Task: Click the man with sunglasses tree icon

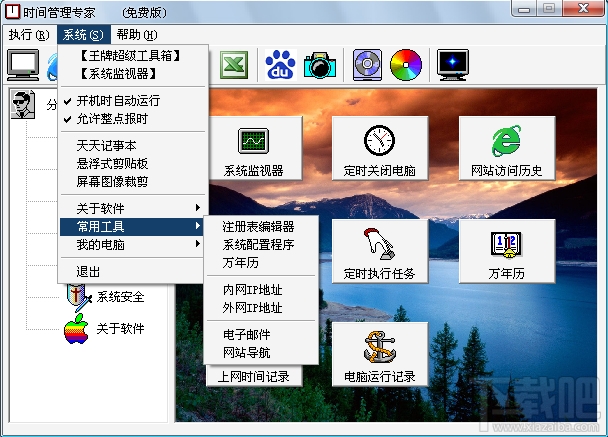Action: pos(23,104)
